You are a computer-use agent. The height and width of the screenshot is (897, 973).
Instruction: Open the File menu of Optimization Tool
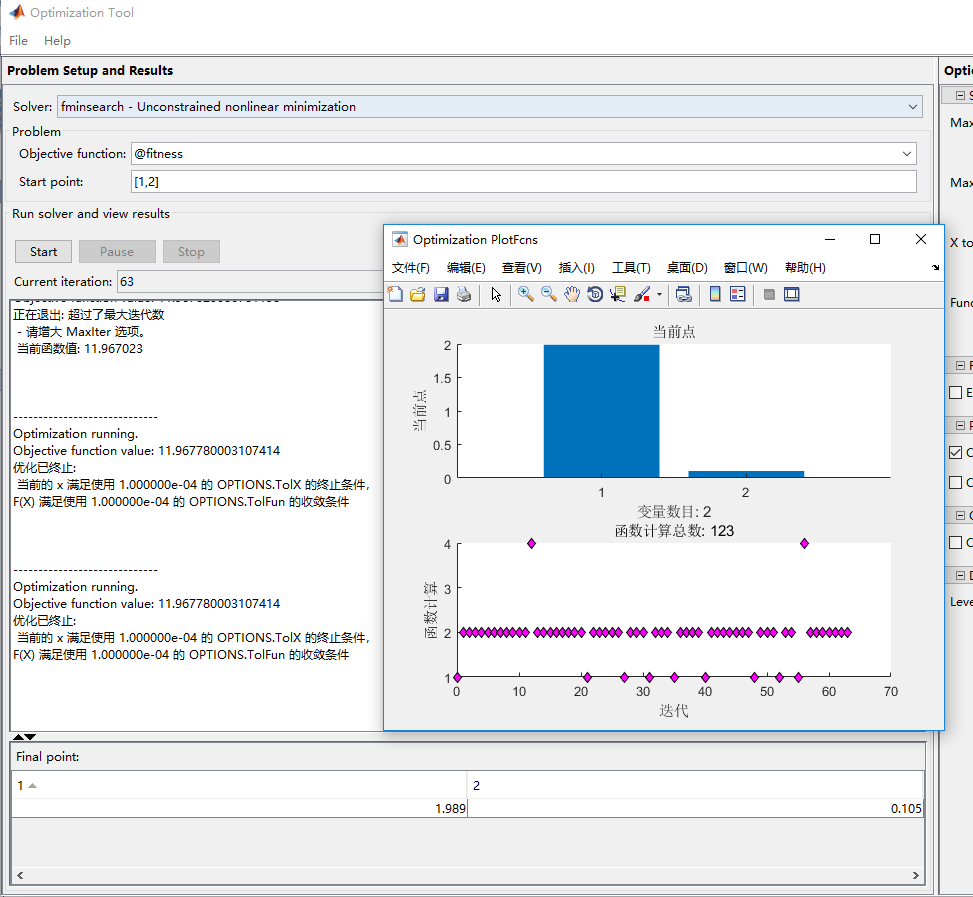pos(19,40)
